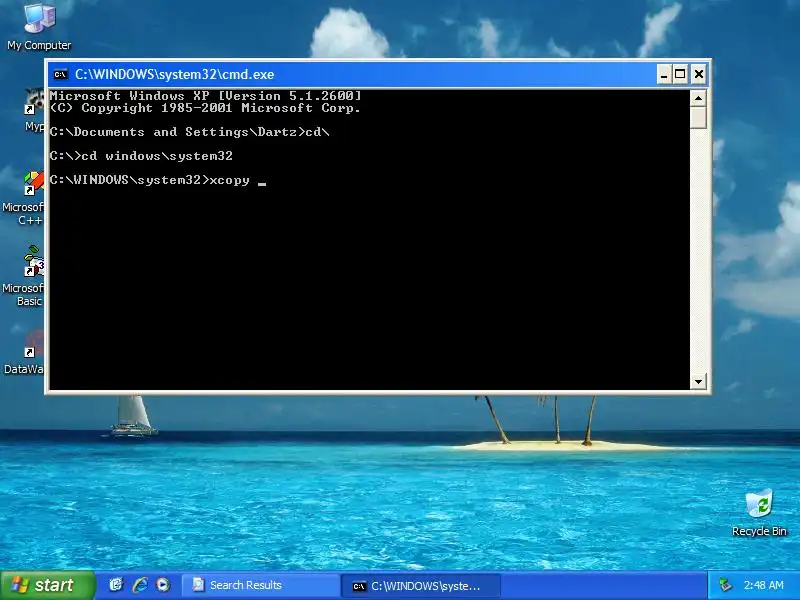
Task: Launch Internet Explorer from Quick Launch
Action: coord(140,585)
